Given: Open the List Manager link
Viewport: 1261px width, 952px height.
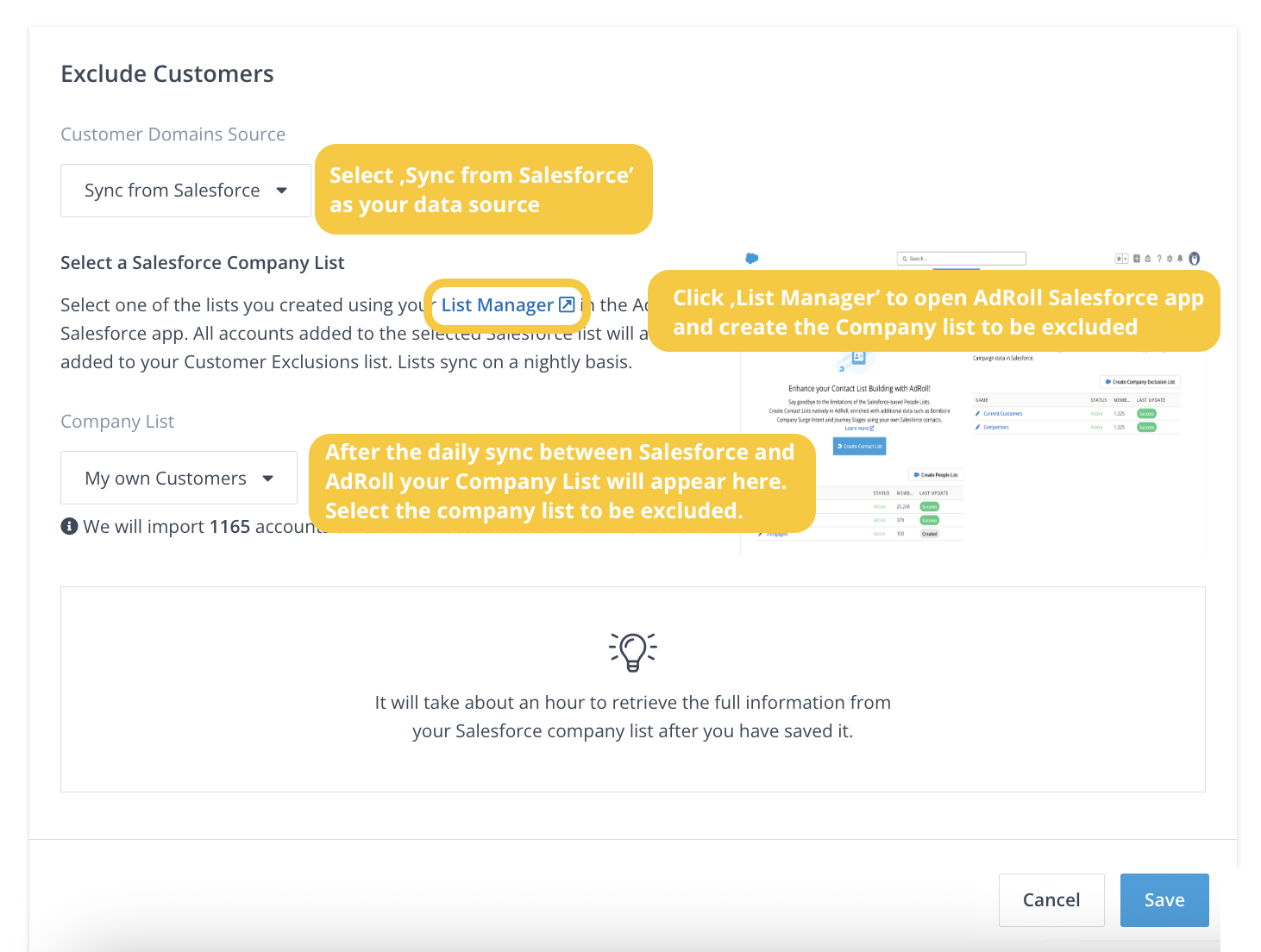Looking at the screenshot, I should coord(497,305).
